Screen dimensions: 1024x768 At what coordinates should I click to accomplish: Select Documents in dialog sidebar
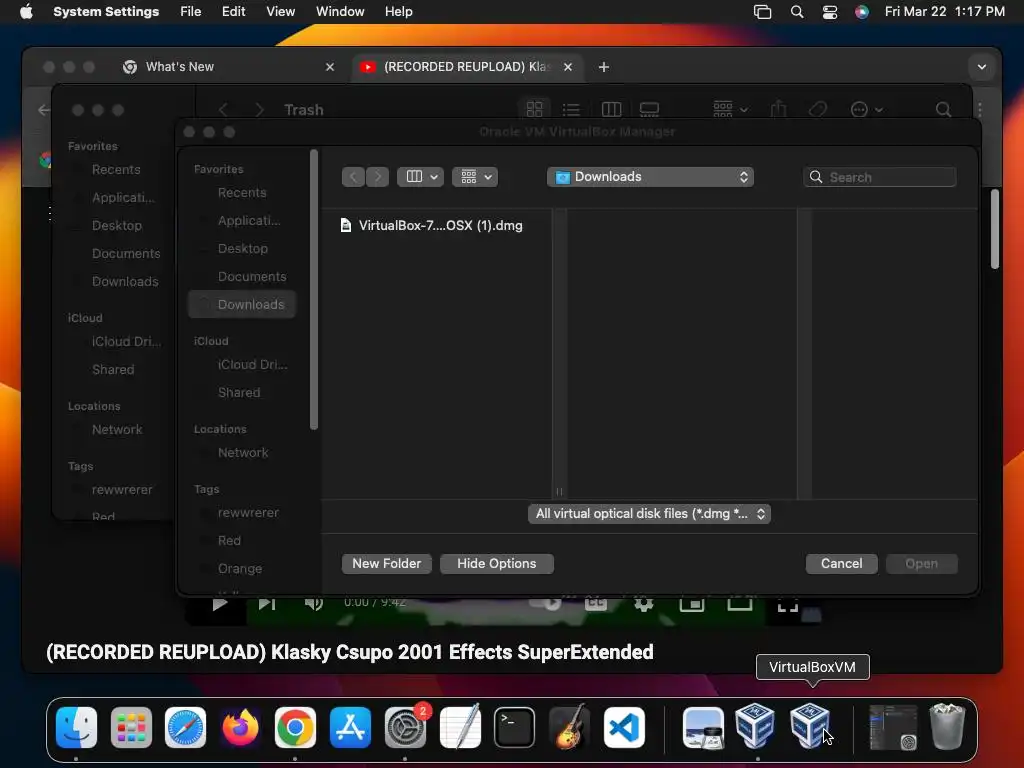click(x=251, y=276)
